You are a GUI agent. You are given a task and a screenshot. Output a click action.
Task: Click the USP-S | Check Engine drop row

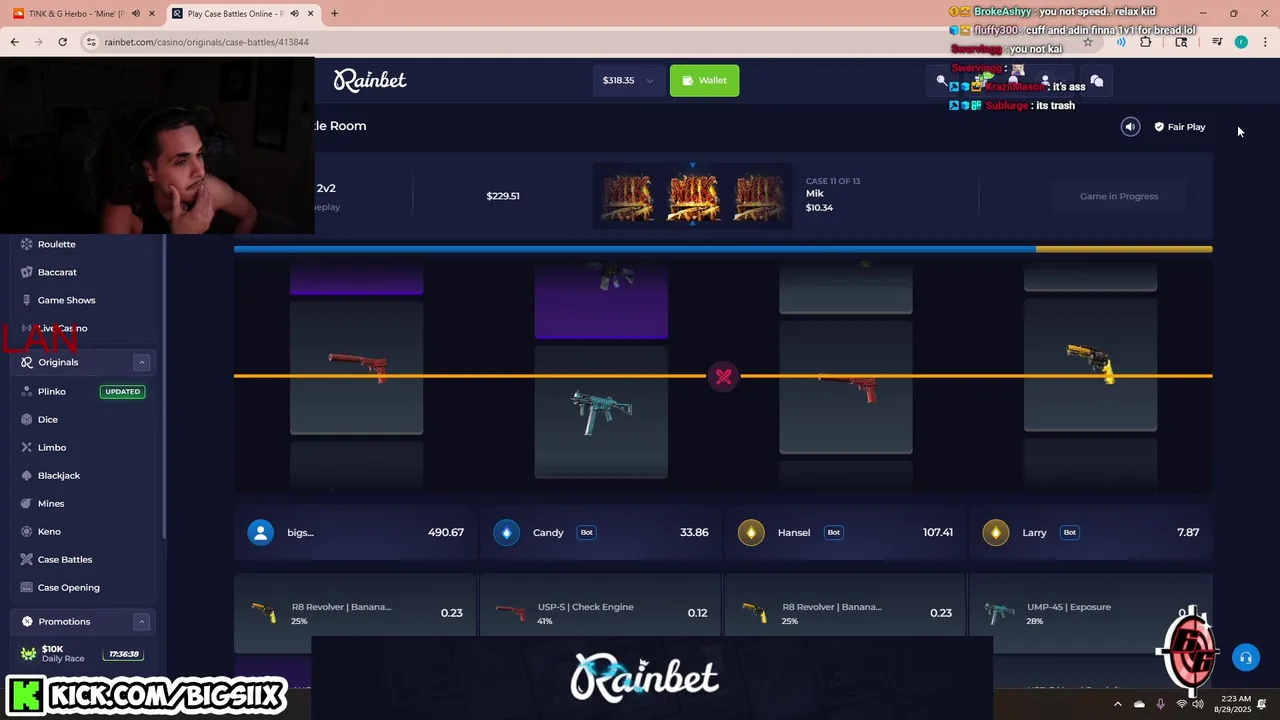tap(600, 613)
